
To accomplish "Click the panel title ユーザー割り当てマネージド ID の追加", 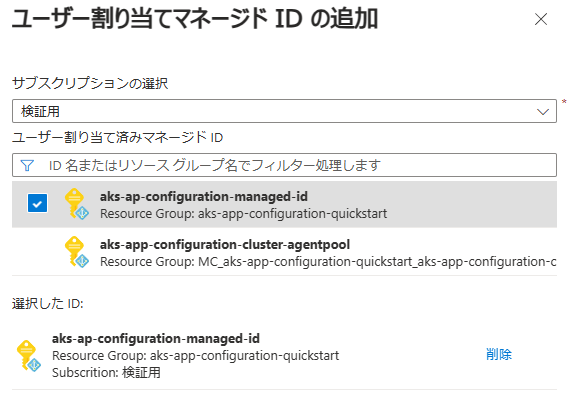I will (x=195, y=19).
